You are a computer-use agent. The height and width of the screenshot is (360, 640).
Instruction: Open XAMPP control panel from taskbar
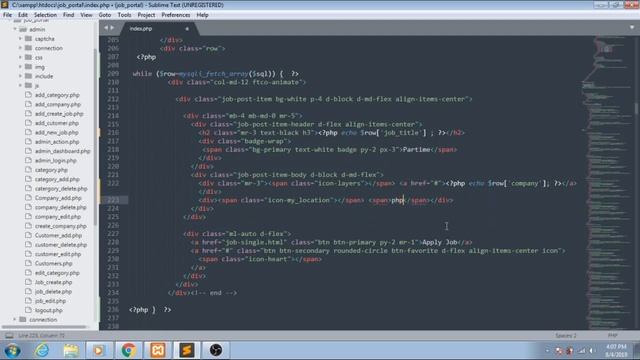click(x=158, y=350)
